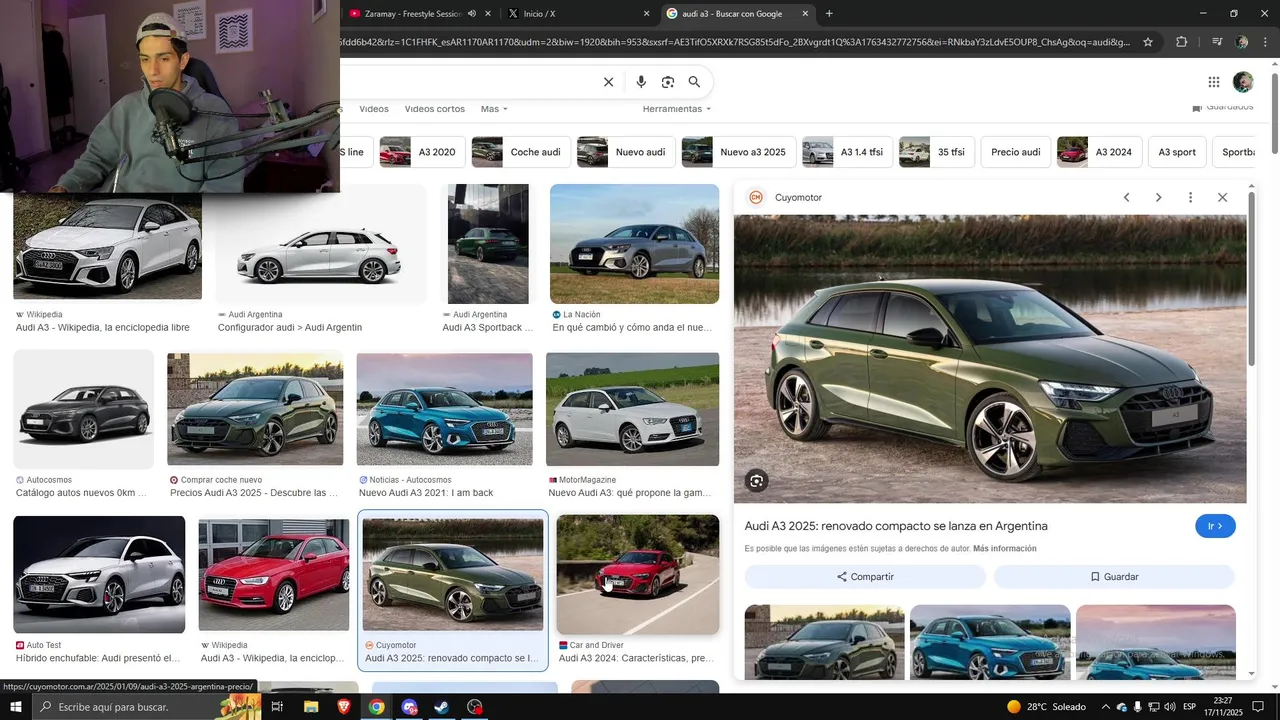
Task: Open Auto Test hybrid Audi thumbnail
Action: (x=99, y=574)
